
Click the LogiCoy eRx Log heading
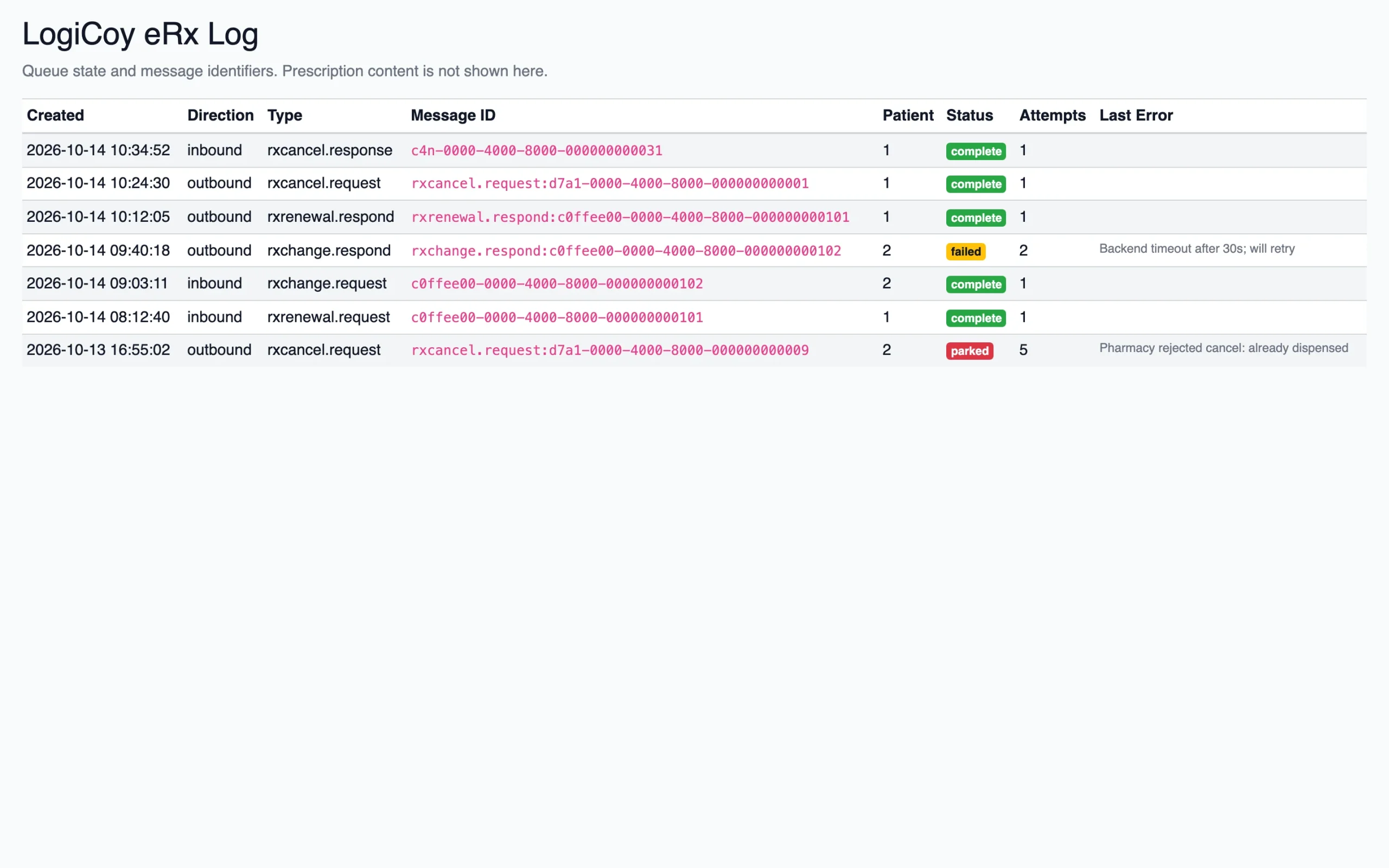pyautogui.click(x=140, y=34)
